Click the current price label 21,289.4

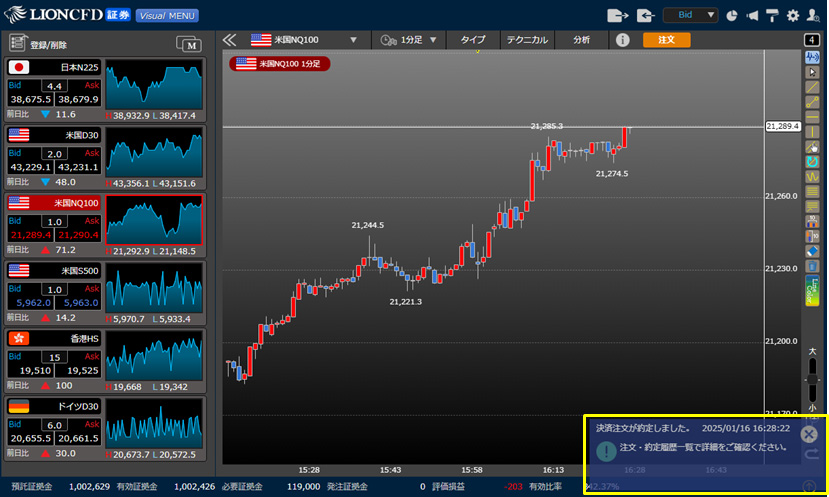pos(783,126)
